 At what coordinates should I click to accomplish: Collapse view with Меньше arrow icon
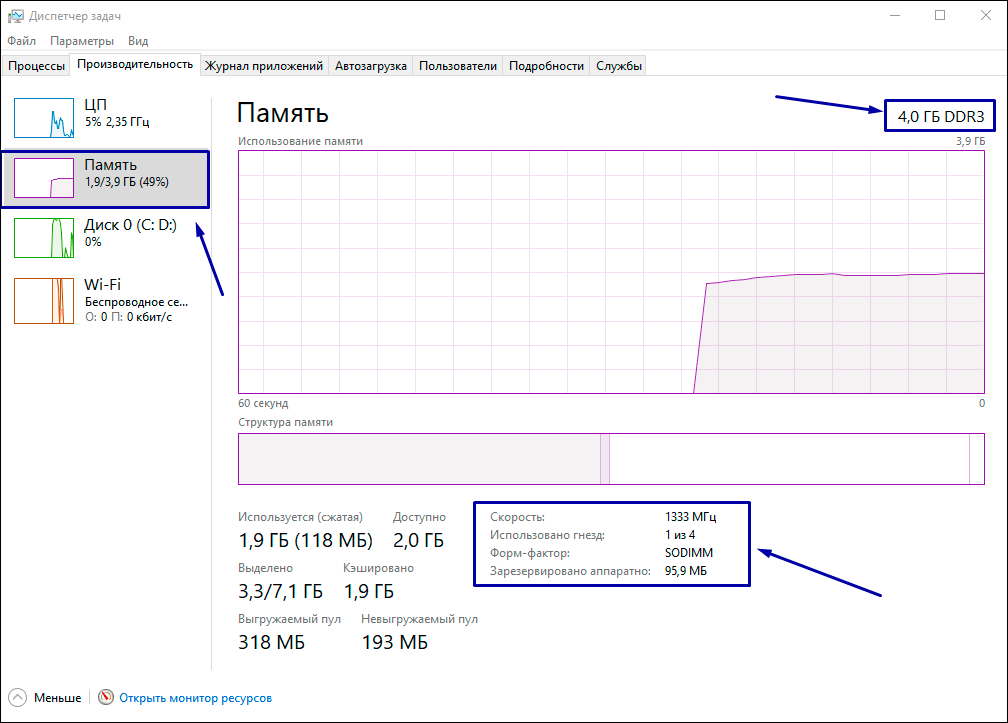pos(17,698)
